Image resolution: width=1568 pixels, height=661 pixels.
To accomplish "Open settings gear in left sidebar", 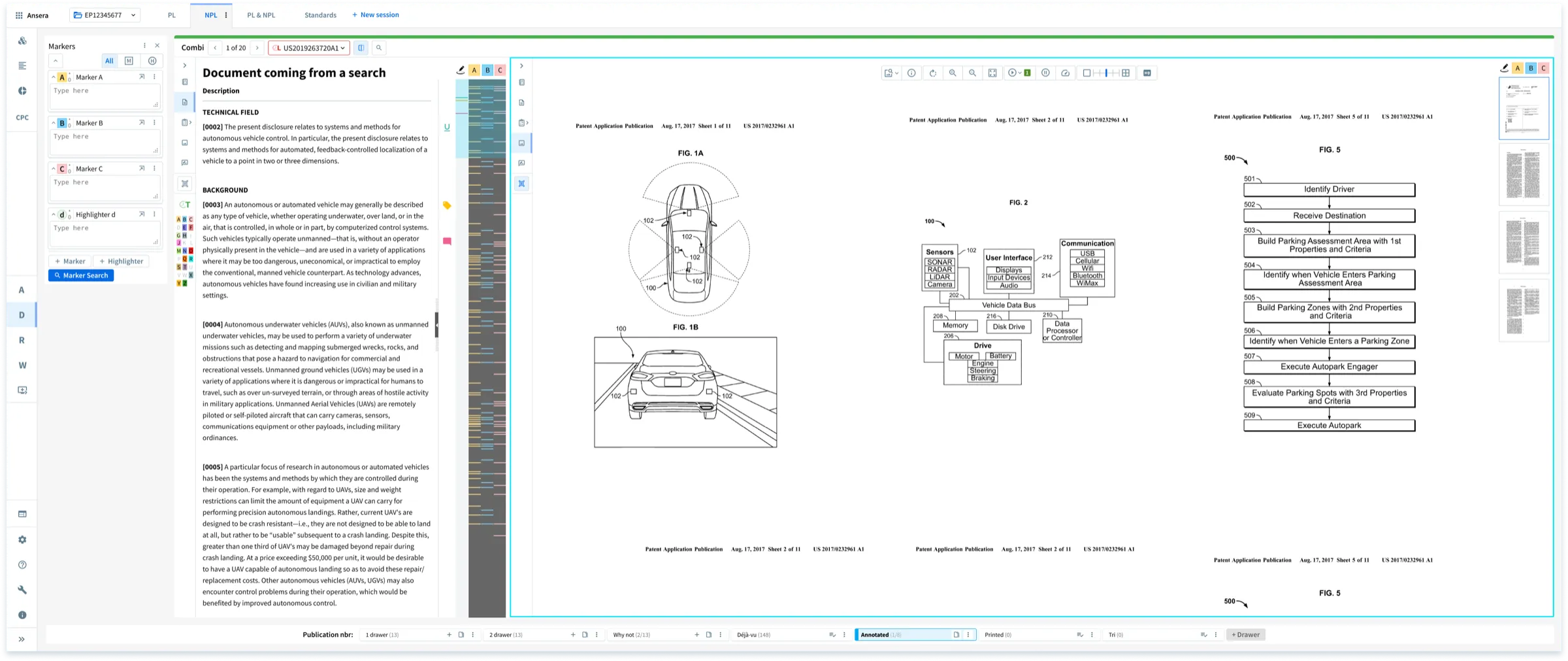I will pos(22,539).
